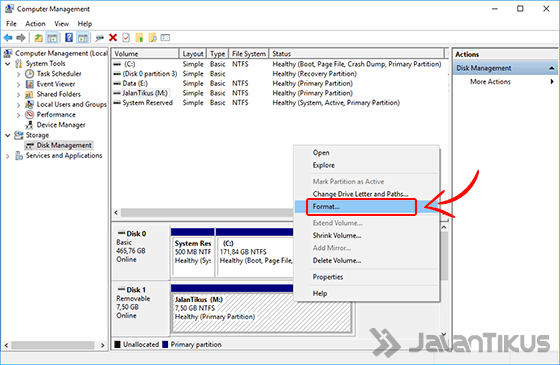
Task: Click the red X delete toolbar icon
Action: (113, 38)
